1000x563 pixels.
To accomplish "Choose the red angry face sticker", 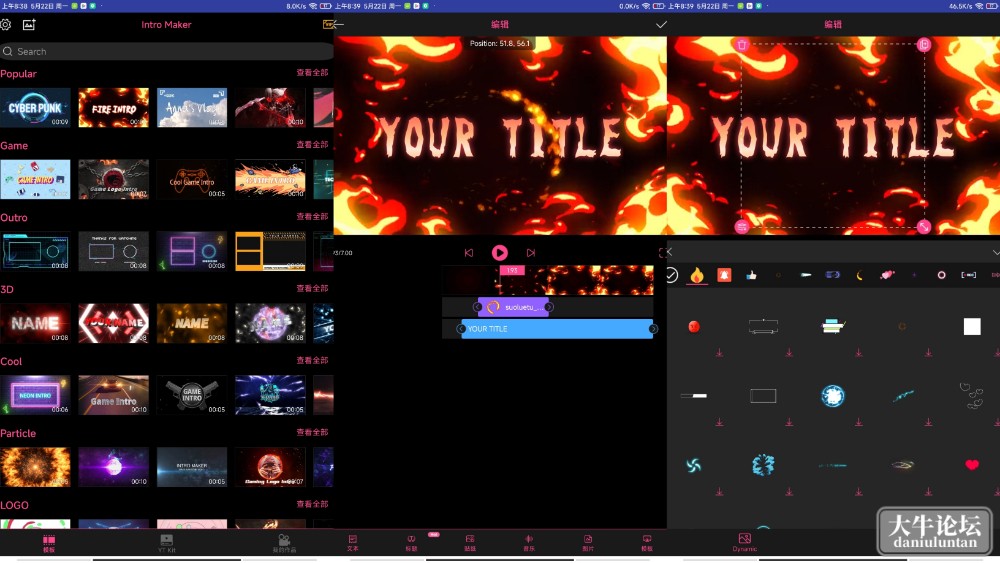I will pyautogui.click(x=694, y=326).
